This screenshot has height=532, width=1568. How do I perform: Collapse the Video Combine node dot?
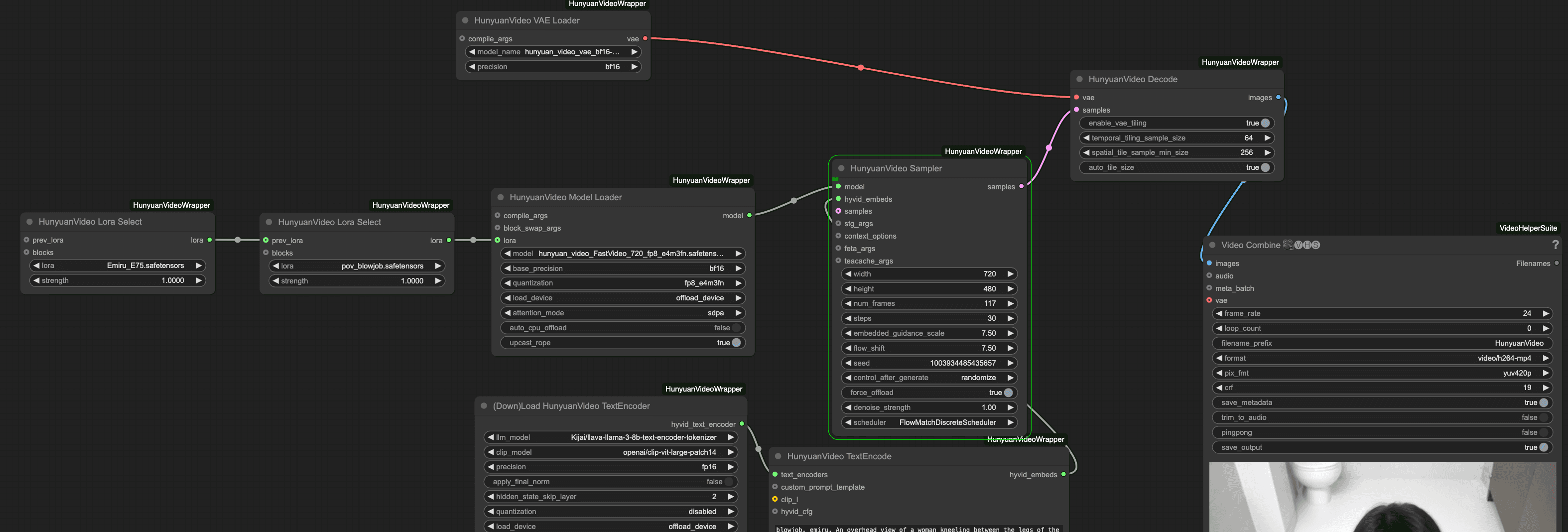[1212, 245]
